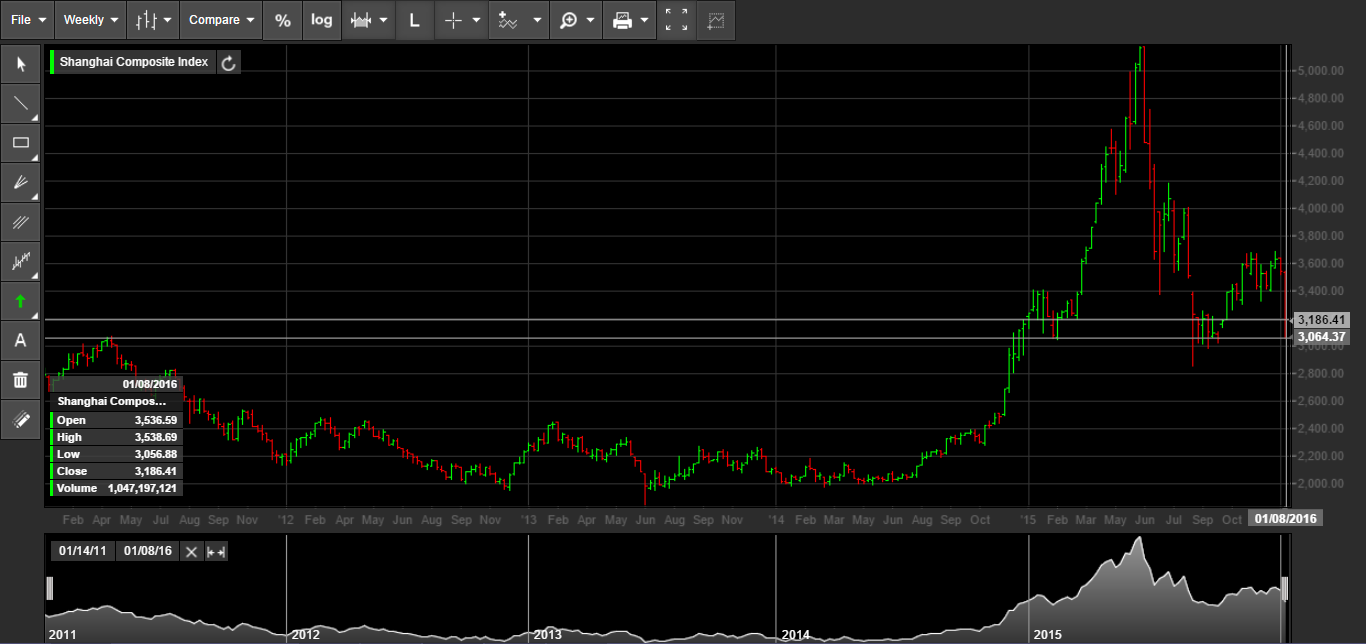Click the price range indicator icon
Screen dimensions: 1366x644
click(x=360, y=20)
